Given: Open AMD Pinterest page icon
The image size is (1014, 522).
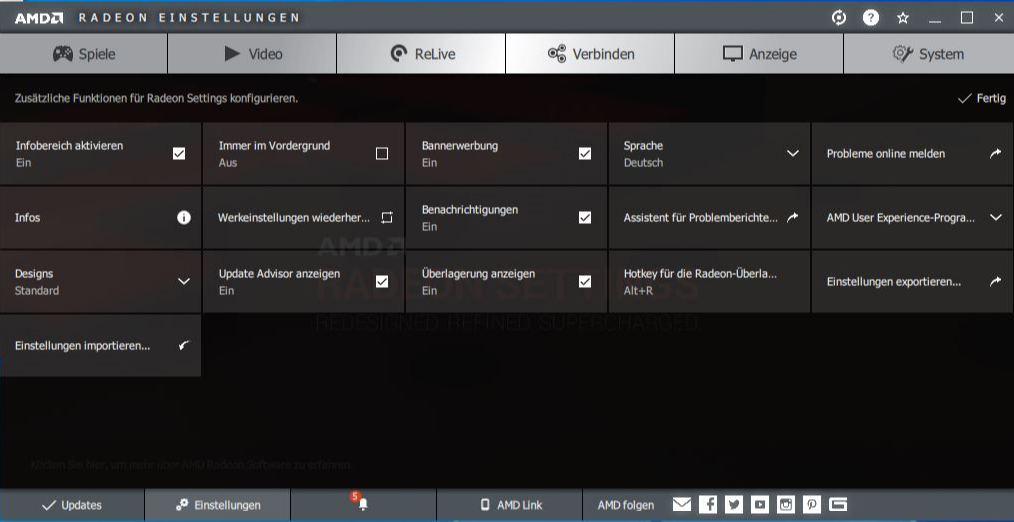Looking at the screenshot, I should tap(812, 505).
